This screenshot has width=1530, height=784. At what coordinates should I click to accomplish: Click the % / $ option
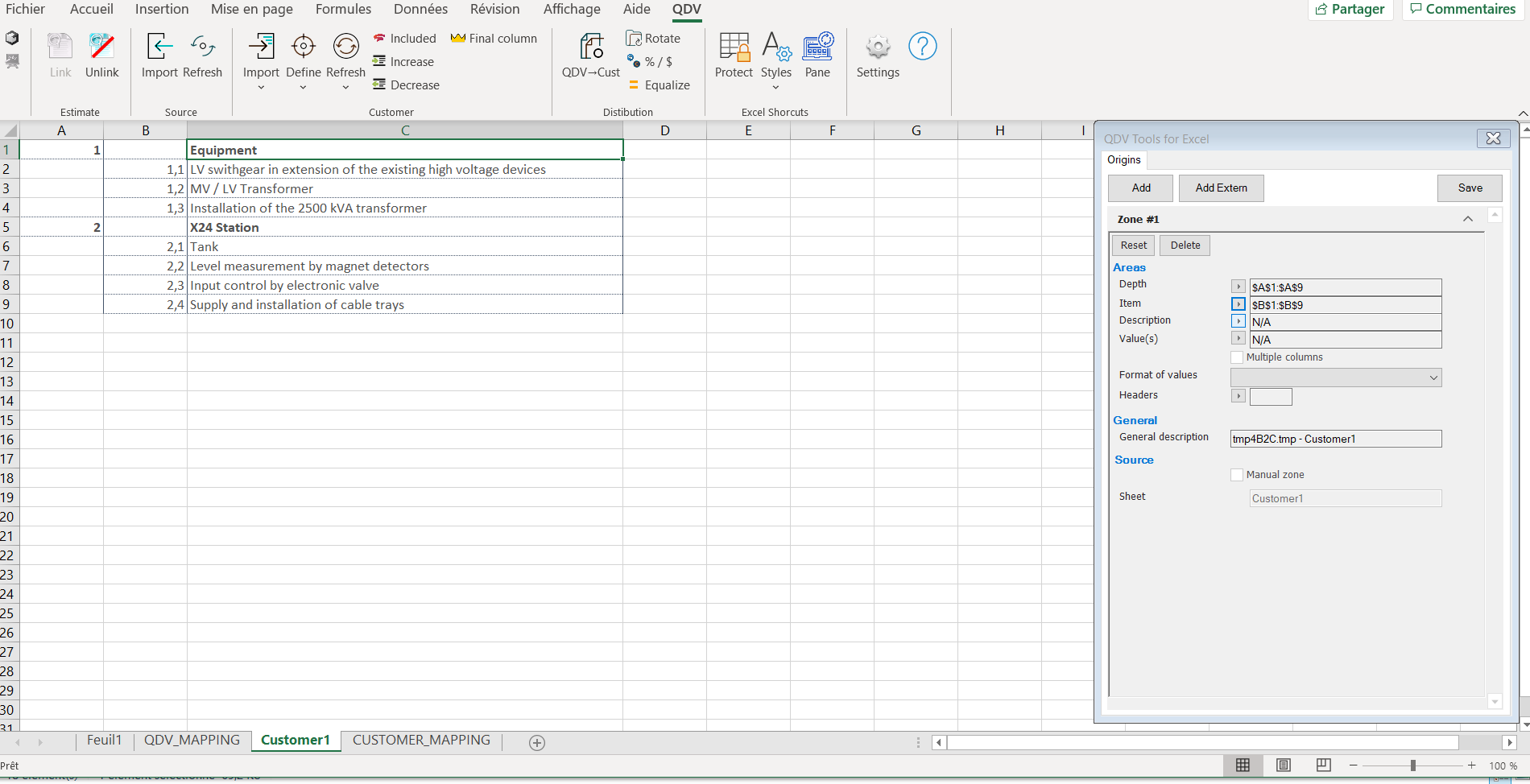(650, 61)
